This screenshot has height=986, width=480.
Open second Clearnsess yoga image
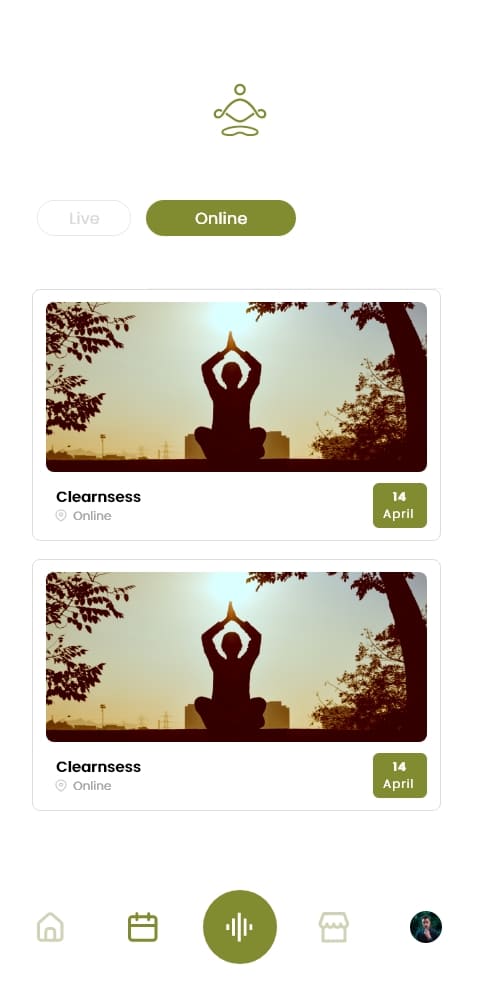pyautogui.click(x=237, y=656)
